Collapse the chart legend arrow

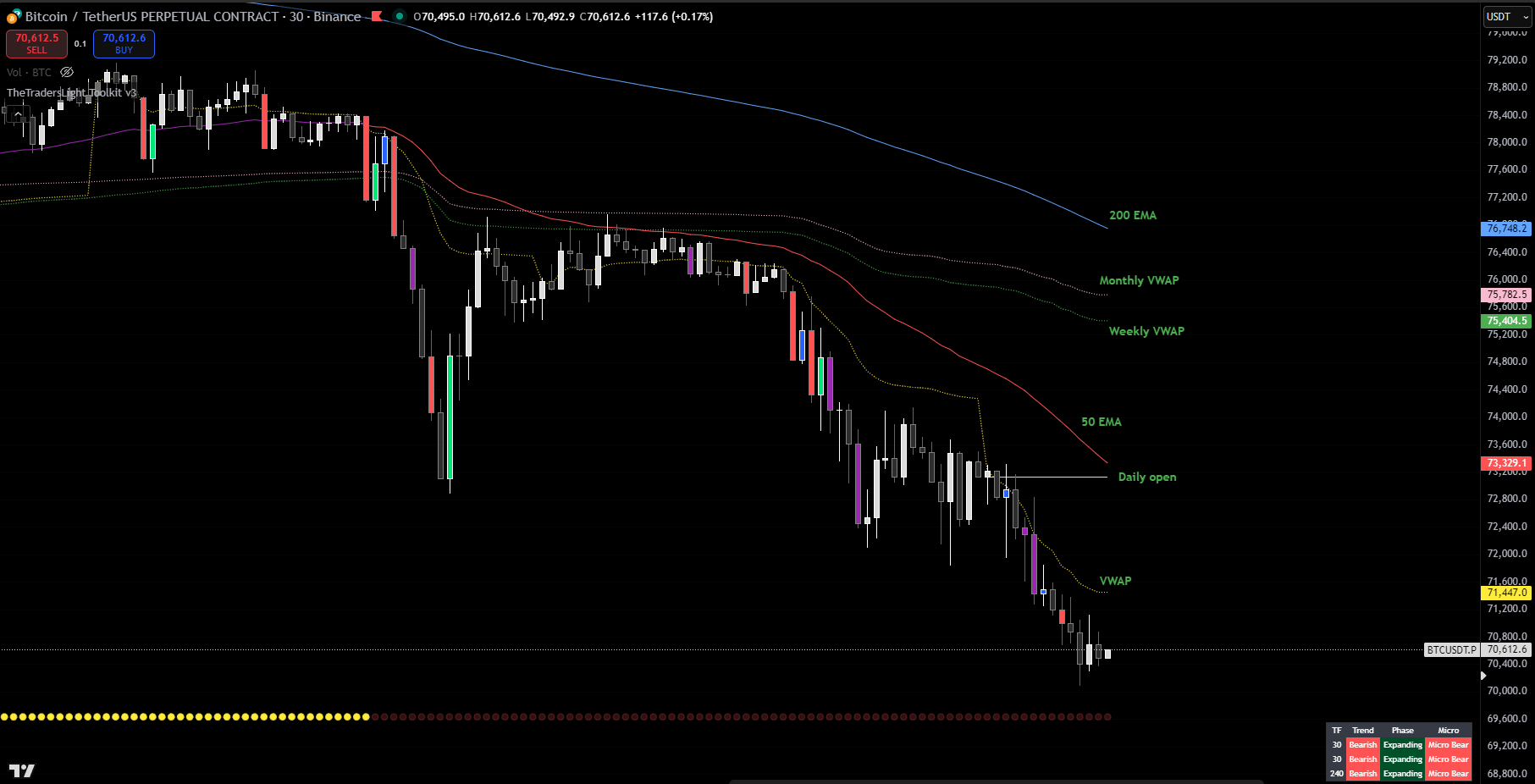tap(16, 113)
